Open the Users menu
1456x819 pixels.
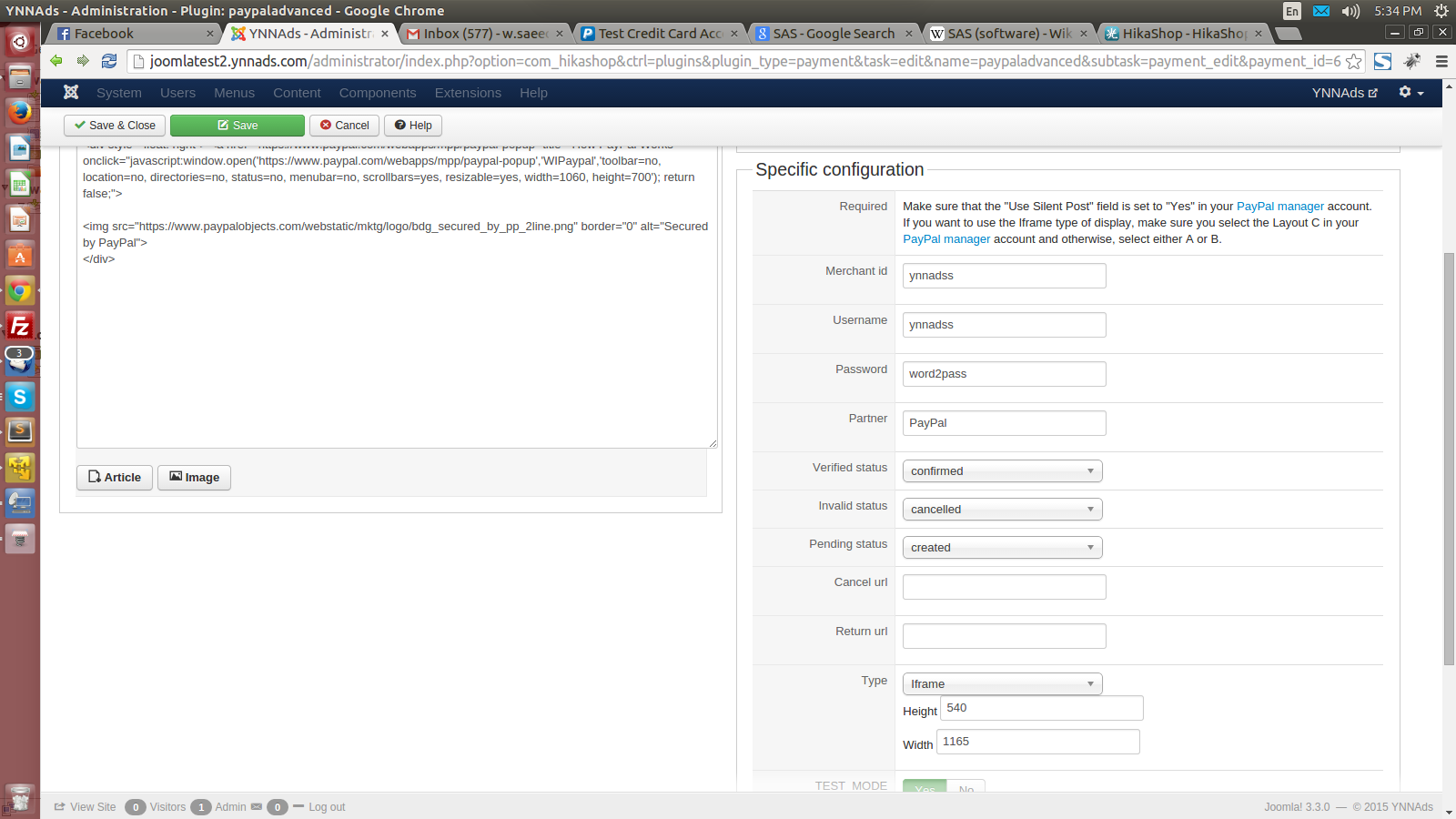(177, 93)
